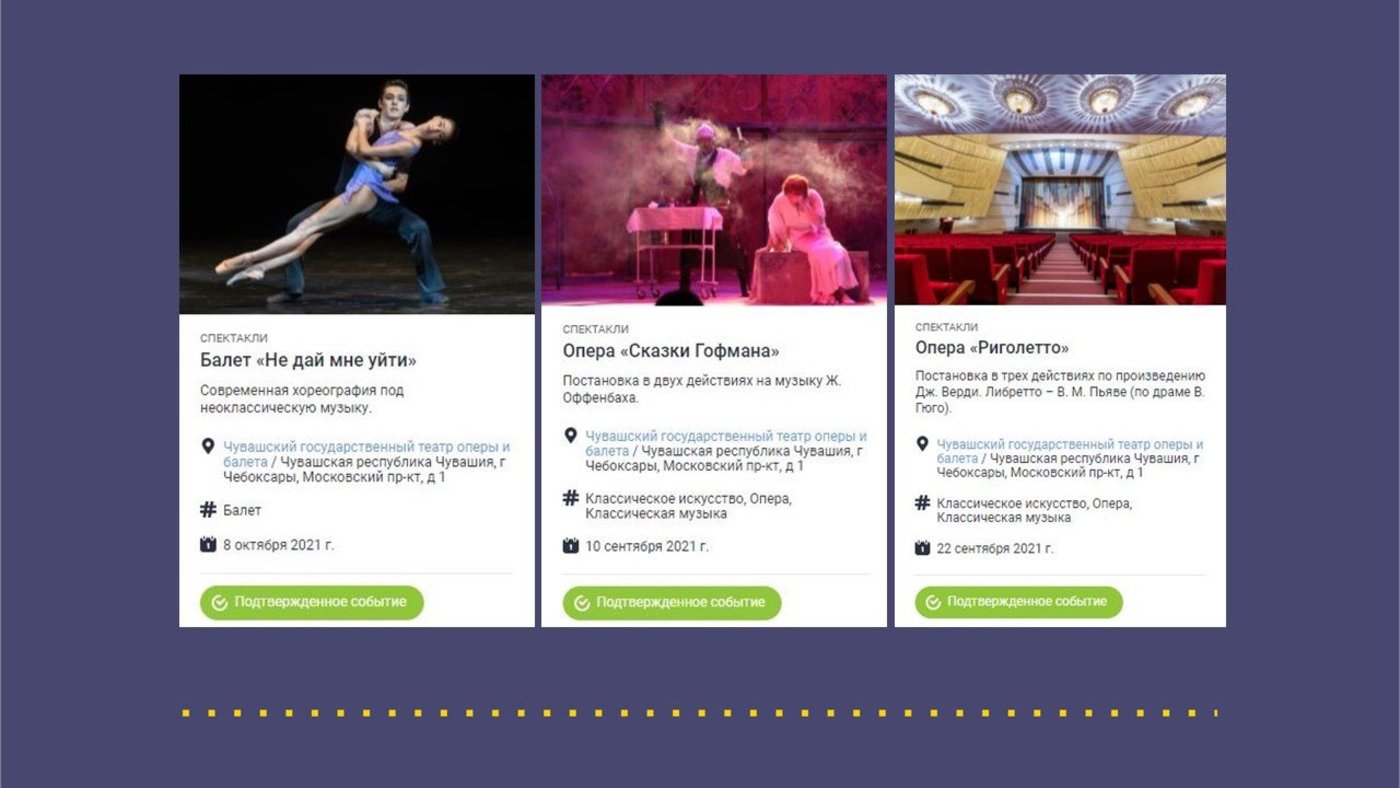Click calendar icon beside 10 сентября 2021
The image size is (1400, 788).
coord(570,546)
